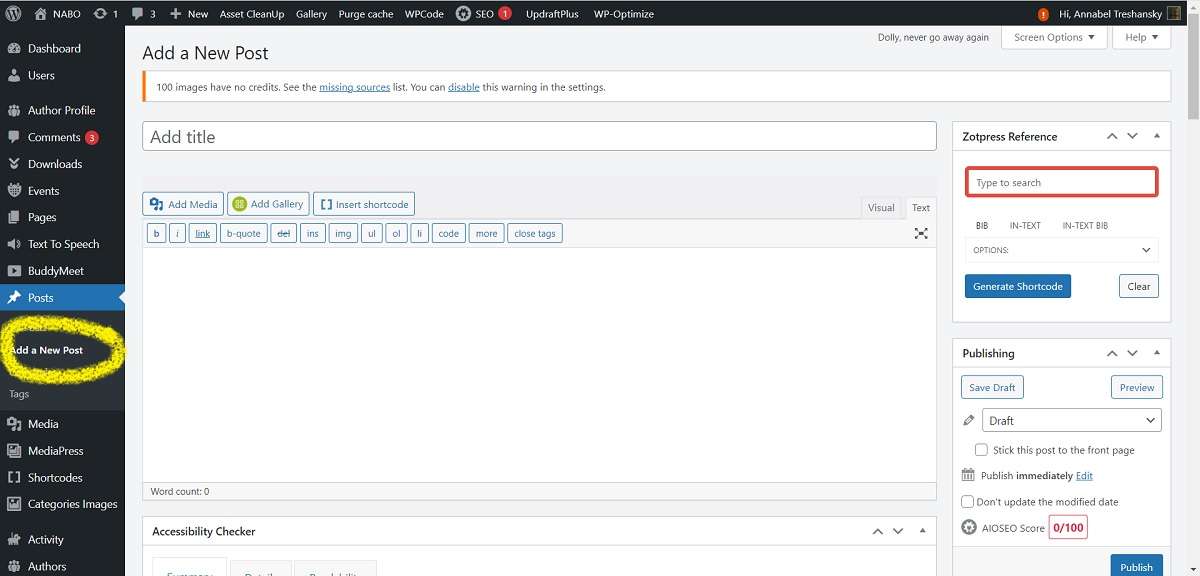Toggle the distraction-free fullscreen editor icon
This screenshot has height=576, width=1200.
[920, 233]
